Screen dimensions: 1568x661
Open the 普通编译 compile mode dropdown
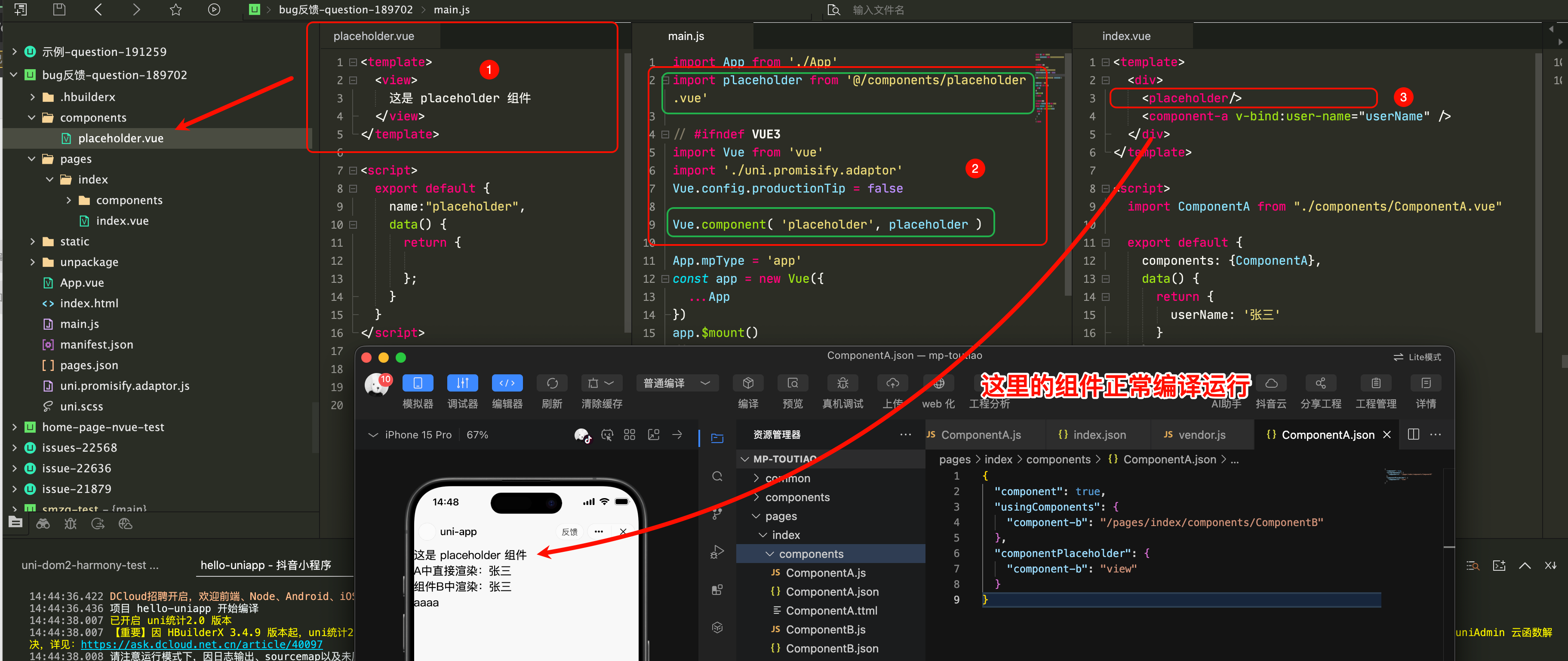click(676, 383)
